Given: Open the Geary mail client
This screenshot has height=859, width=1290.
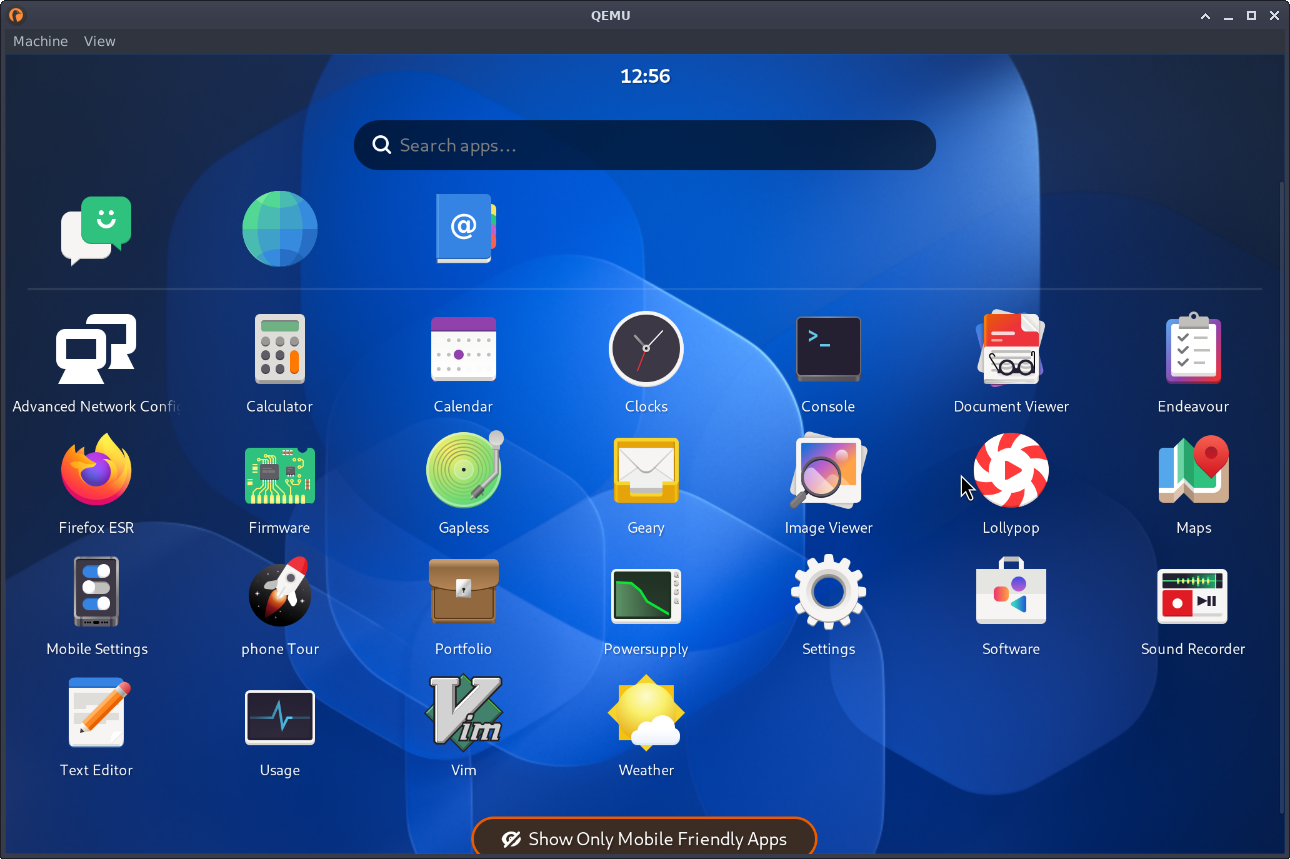Looking at the screenshot, I should (646, 470).
